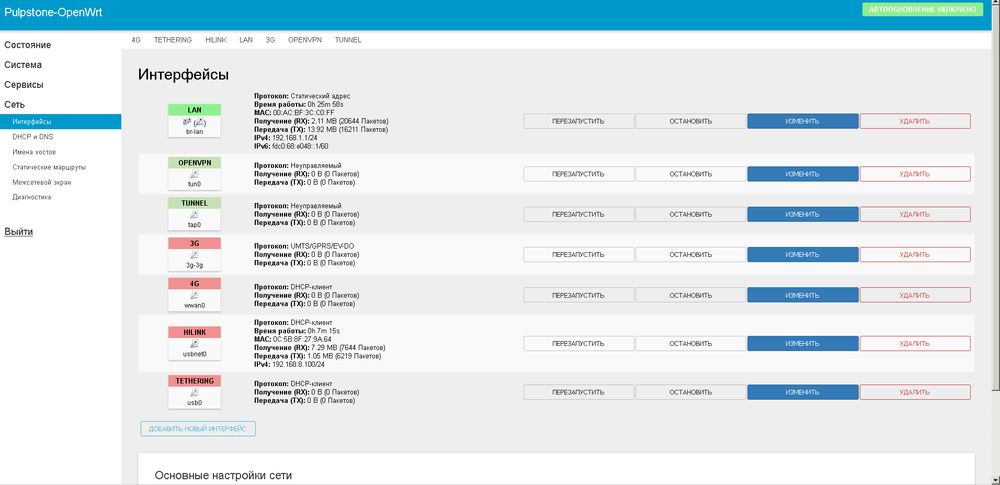Expand the Система menu
Viewport: 1000px width, 485px height.
pos(23,65)
